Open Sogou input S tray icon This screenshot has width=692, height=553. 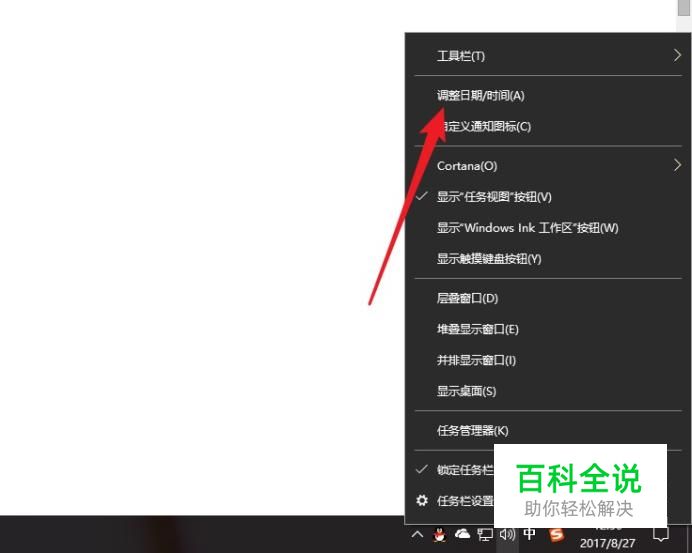click(556, 534)
